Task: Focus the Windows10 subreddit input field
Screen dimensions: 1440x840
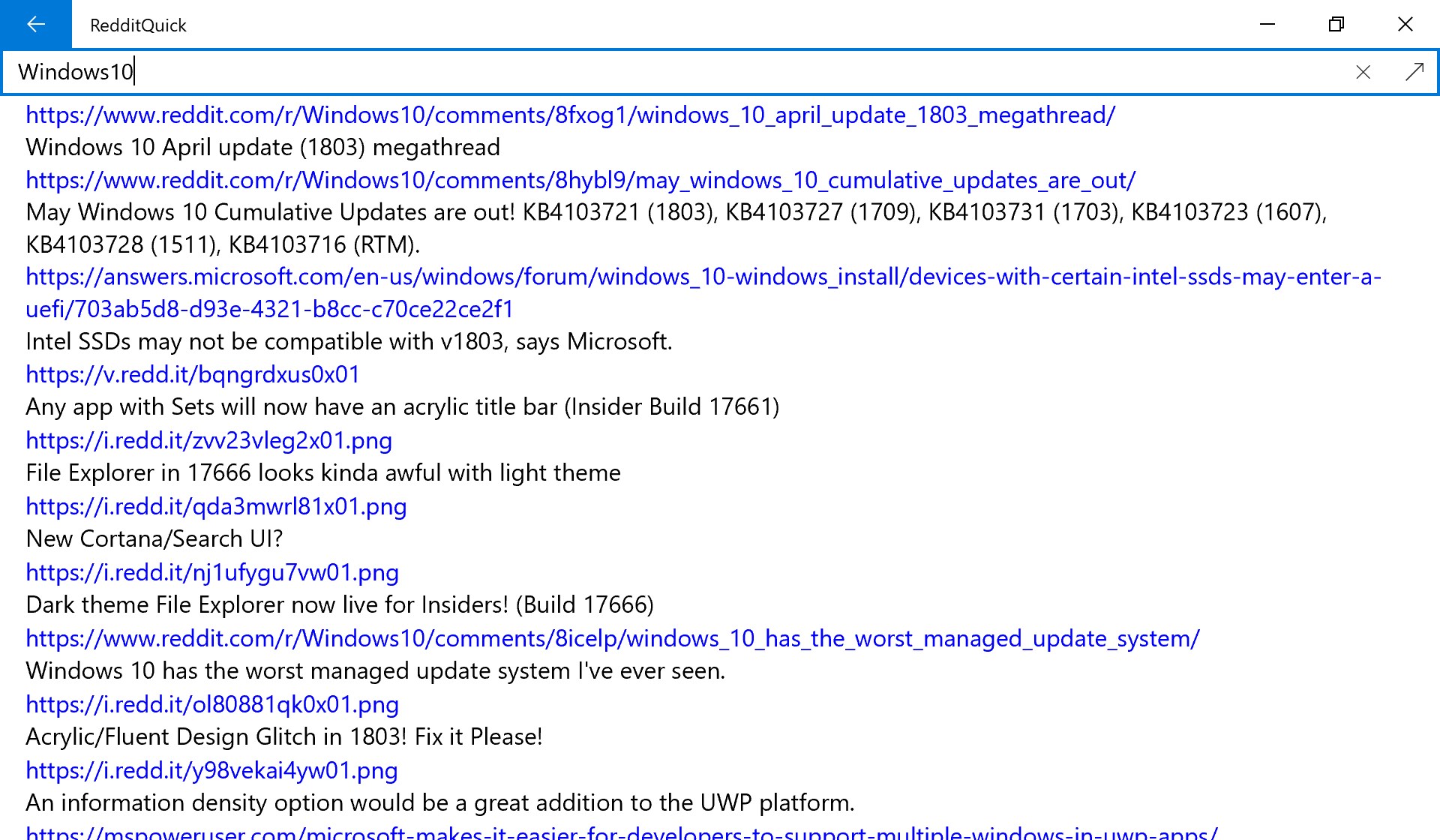Action: [675, 72]
